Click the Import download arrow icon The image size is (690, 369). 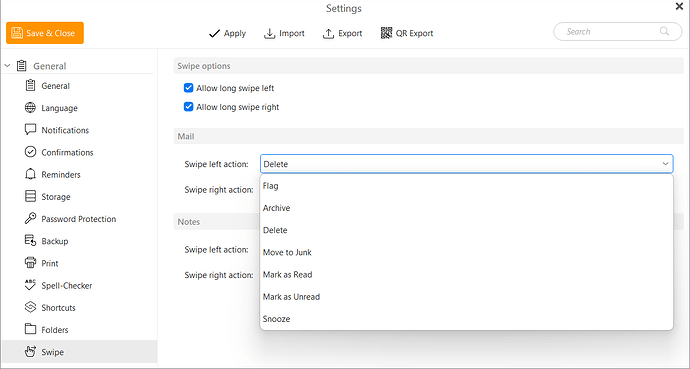pos(269,33)
